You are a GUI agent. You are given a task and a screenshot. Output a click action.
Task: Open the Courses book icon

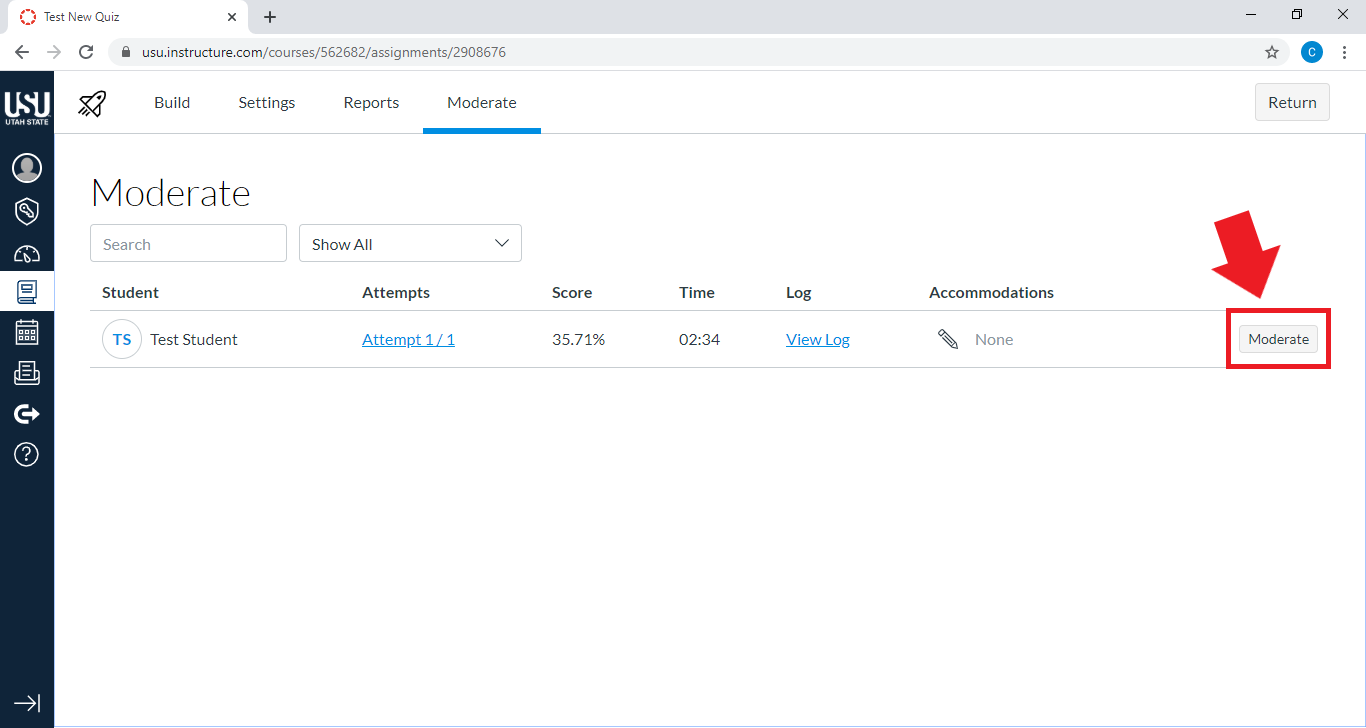27,292
